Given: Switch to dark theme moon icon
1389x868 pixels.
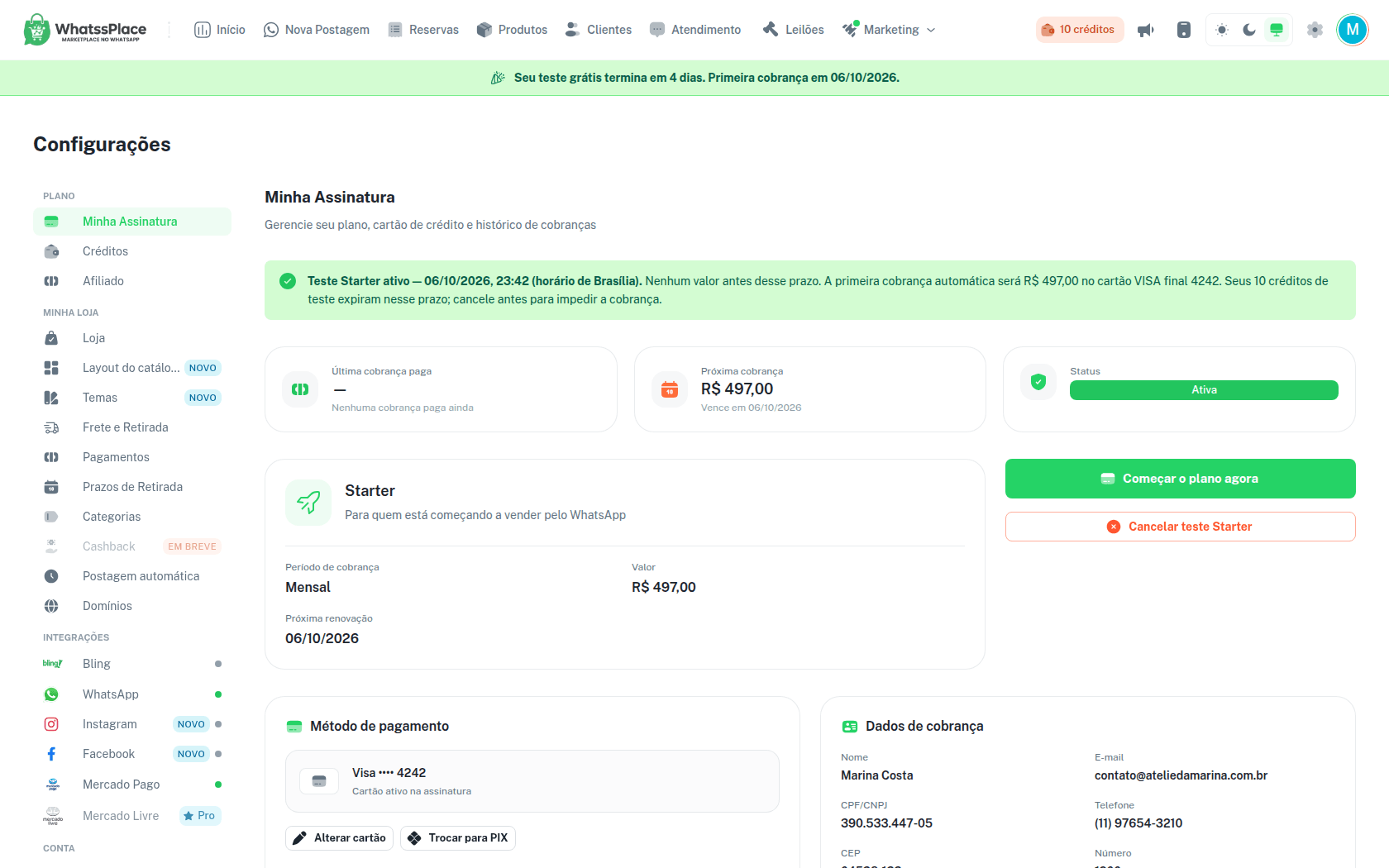Looking at the screenshot, I should [x=1249, y=30].
